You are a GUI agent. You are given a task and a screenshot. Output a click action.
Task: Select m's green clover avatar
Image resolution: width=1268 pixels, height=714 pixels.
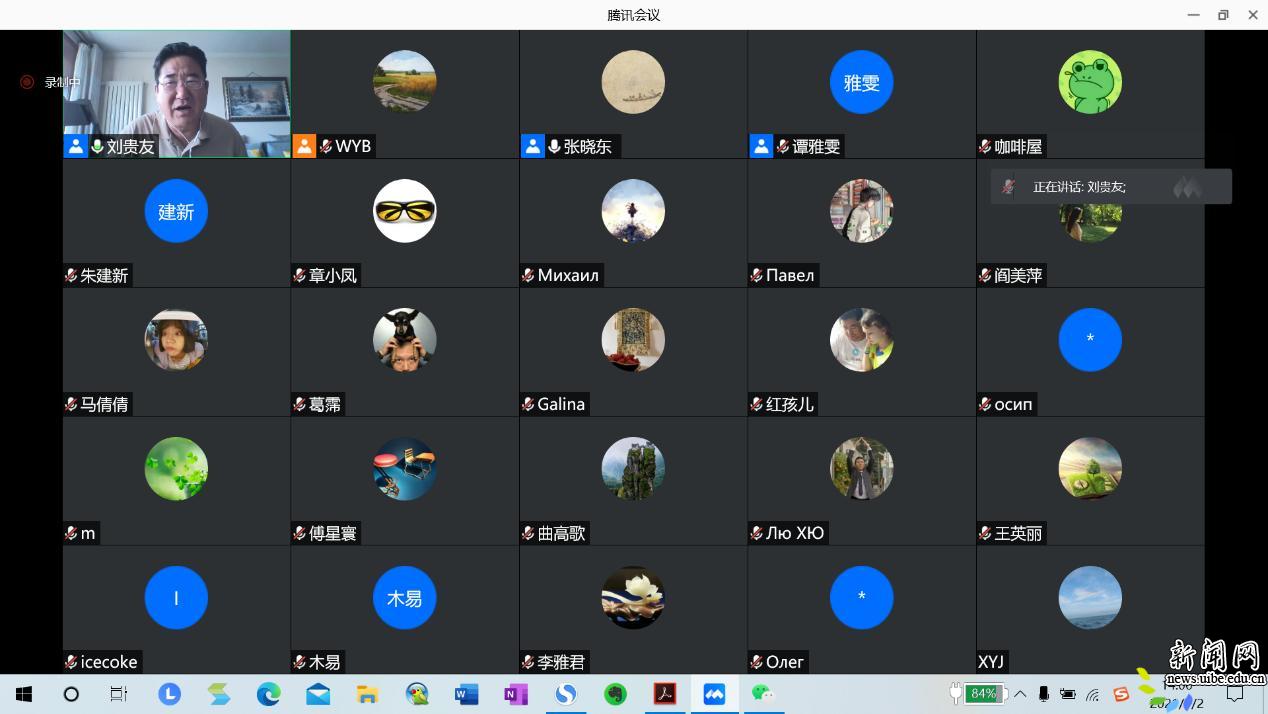176,469
